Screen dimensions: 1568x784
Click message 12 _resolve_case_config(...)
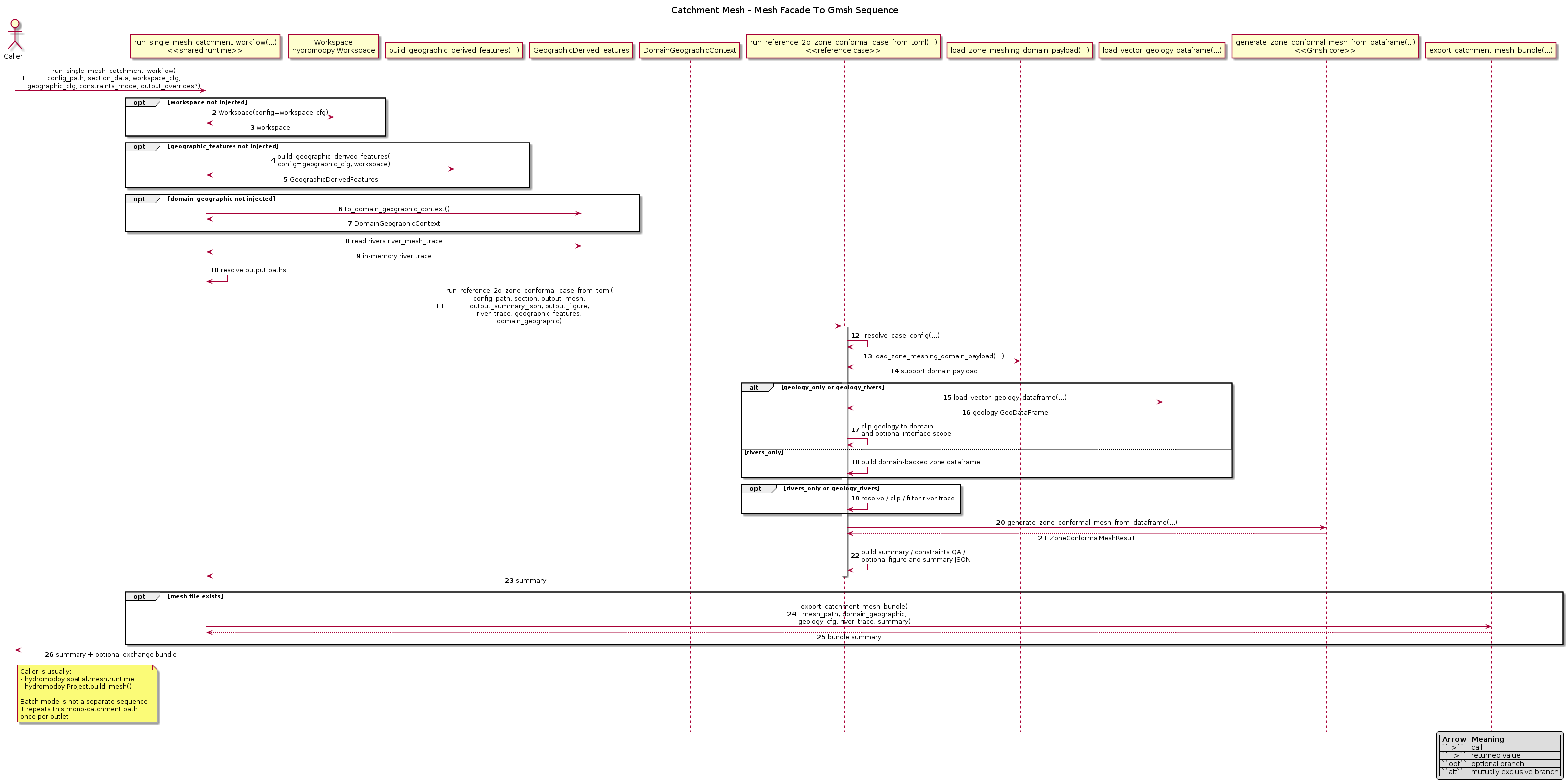coord(895,336)
